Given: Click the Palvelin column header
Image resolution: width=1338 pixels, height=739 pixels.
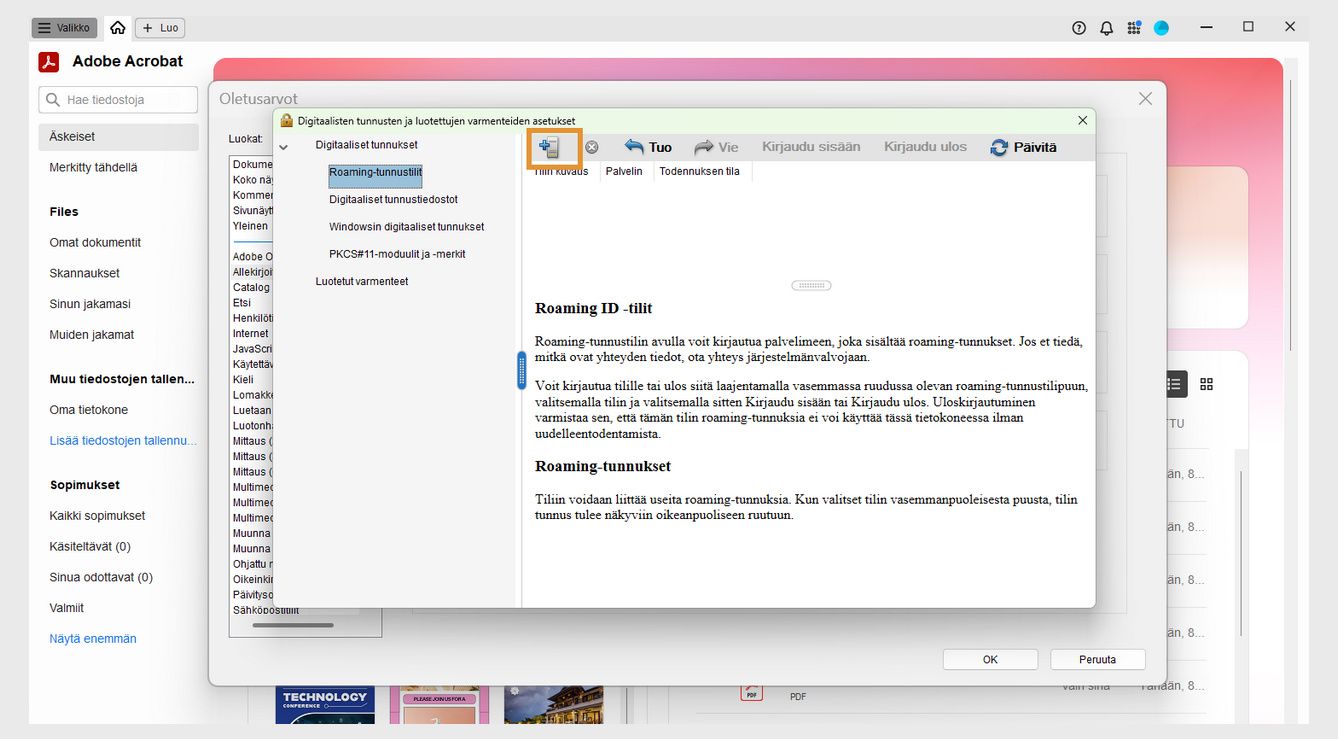Looking at the screenshot, I should coord(624,171).
